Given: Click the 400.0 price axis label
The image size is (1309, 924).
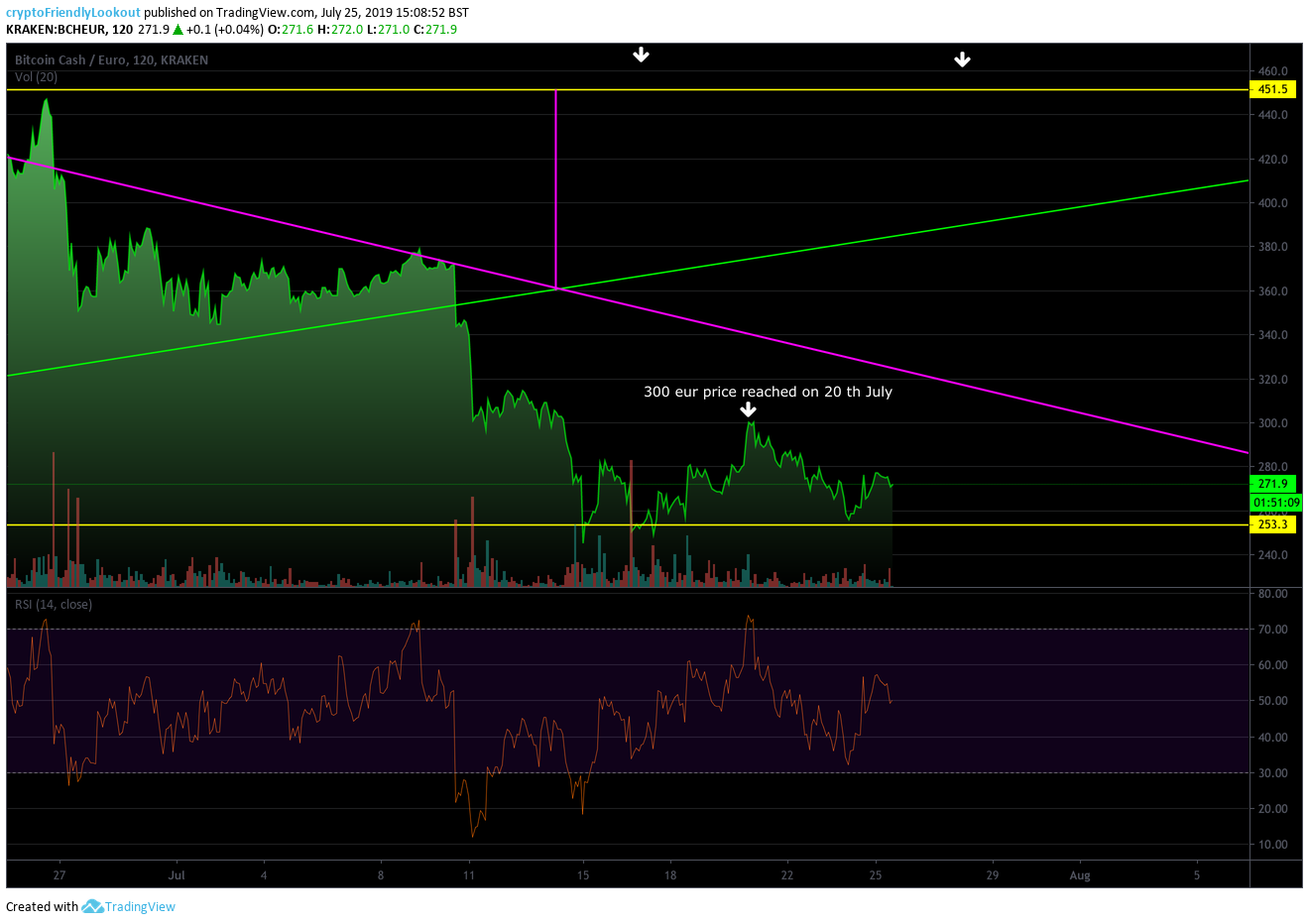Looking at the screenshot, I should 1273,203.
